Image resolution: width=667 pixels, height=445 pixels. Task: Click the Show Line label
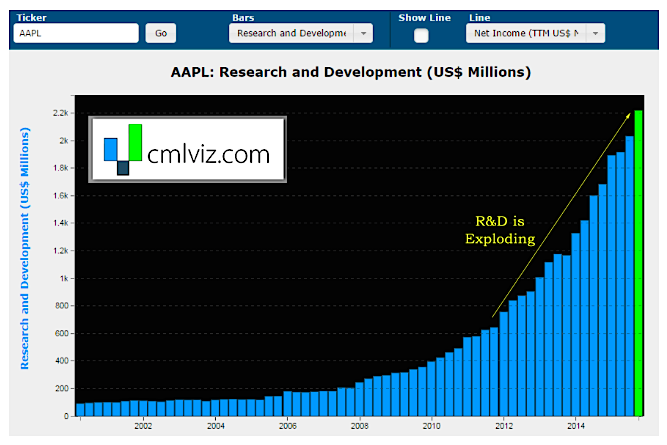(x=425, y=17)
